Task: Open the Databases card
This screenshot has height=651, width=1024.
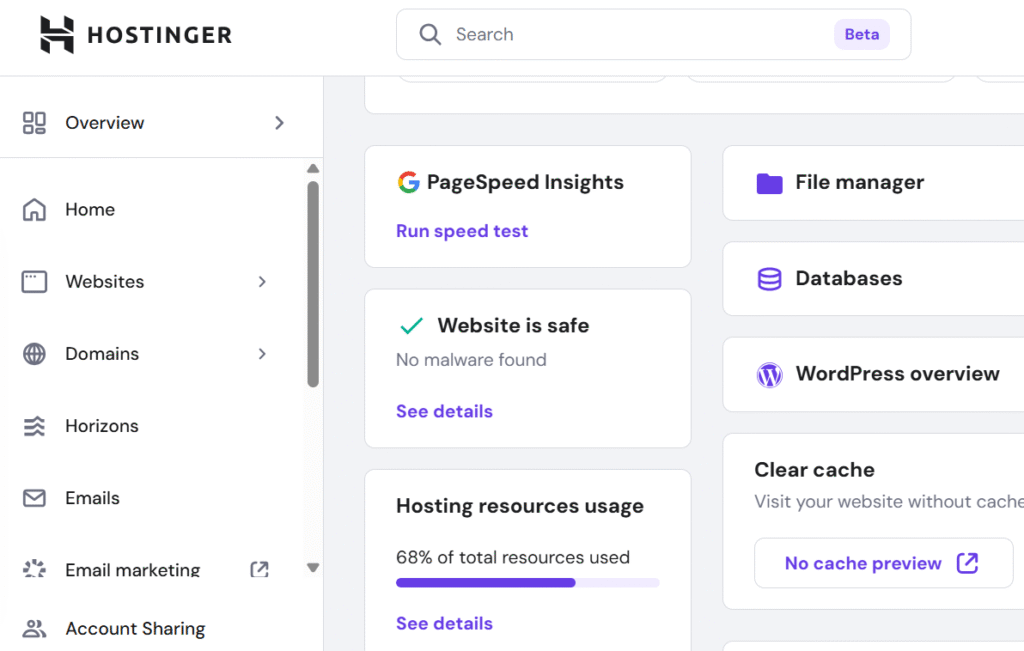Action: pyautogui.click(x=873, y=279)
